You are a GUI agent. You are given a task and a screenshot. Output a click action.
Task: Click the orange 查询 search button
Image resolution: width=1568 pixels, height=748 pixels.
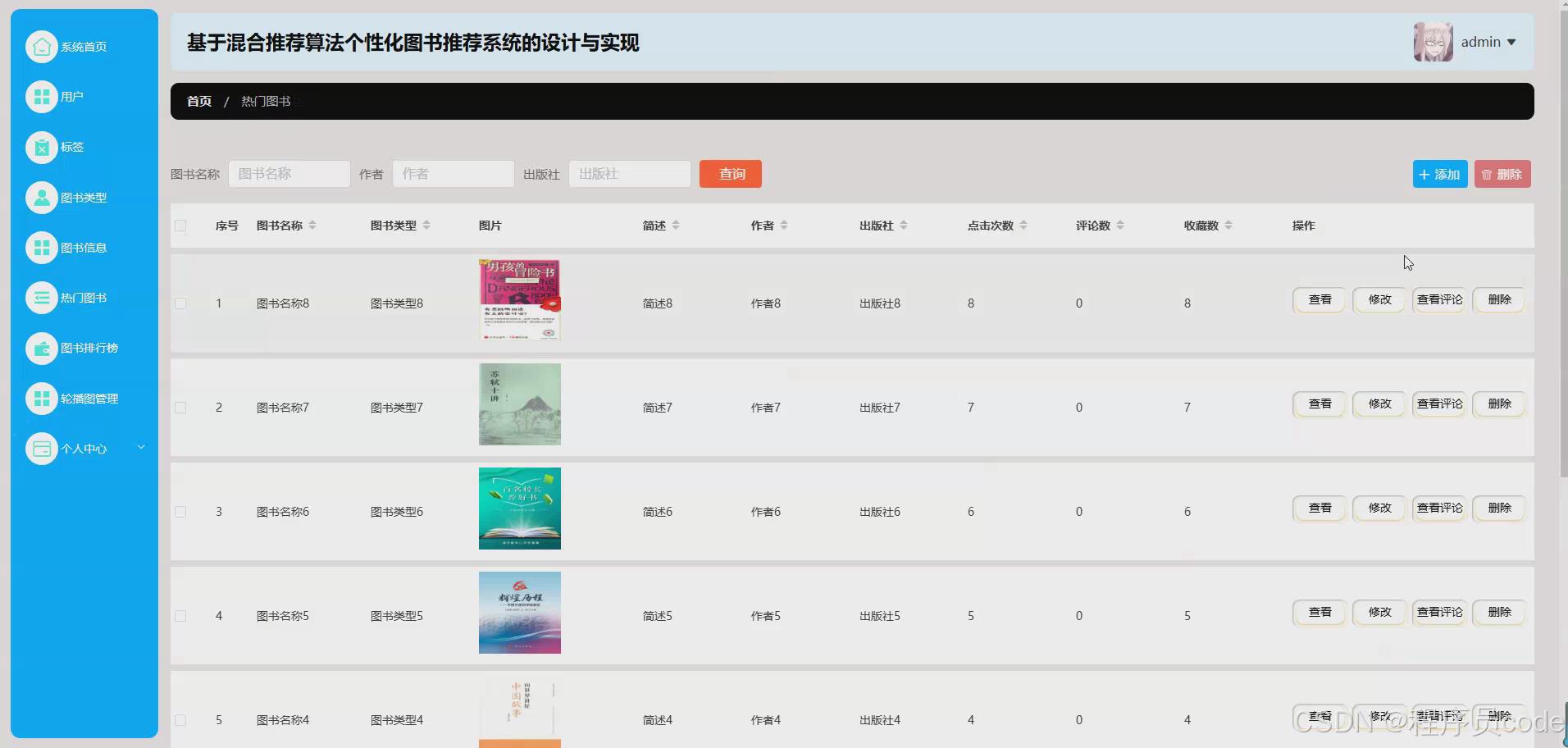coord(731,174)
